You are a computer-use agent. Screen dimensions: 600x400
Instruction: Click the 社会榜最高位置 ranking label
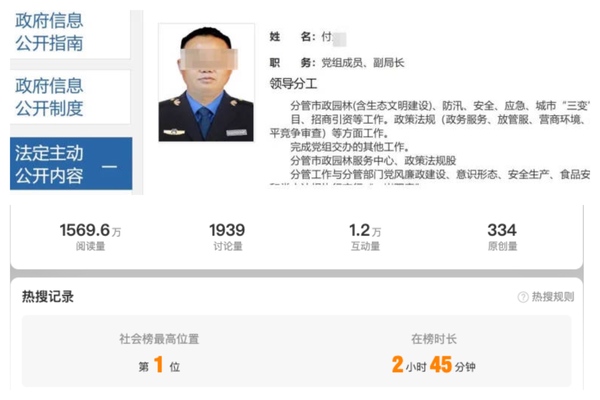[160, 340]
